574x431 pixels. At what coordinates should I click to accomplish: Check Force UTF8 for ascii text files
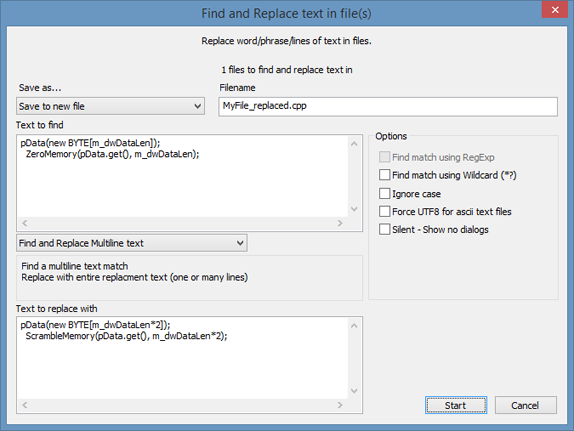coord(384,211)
